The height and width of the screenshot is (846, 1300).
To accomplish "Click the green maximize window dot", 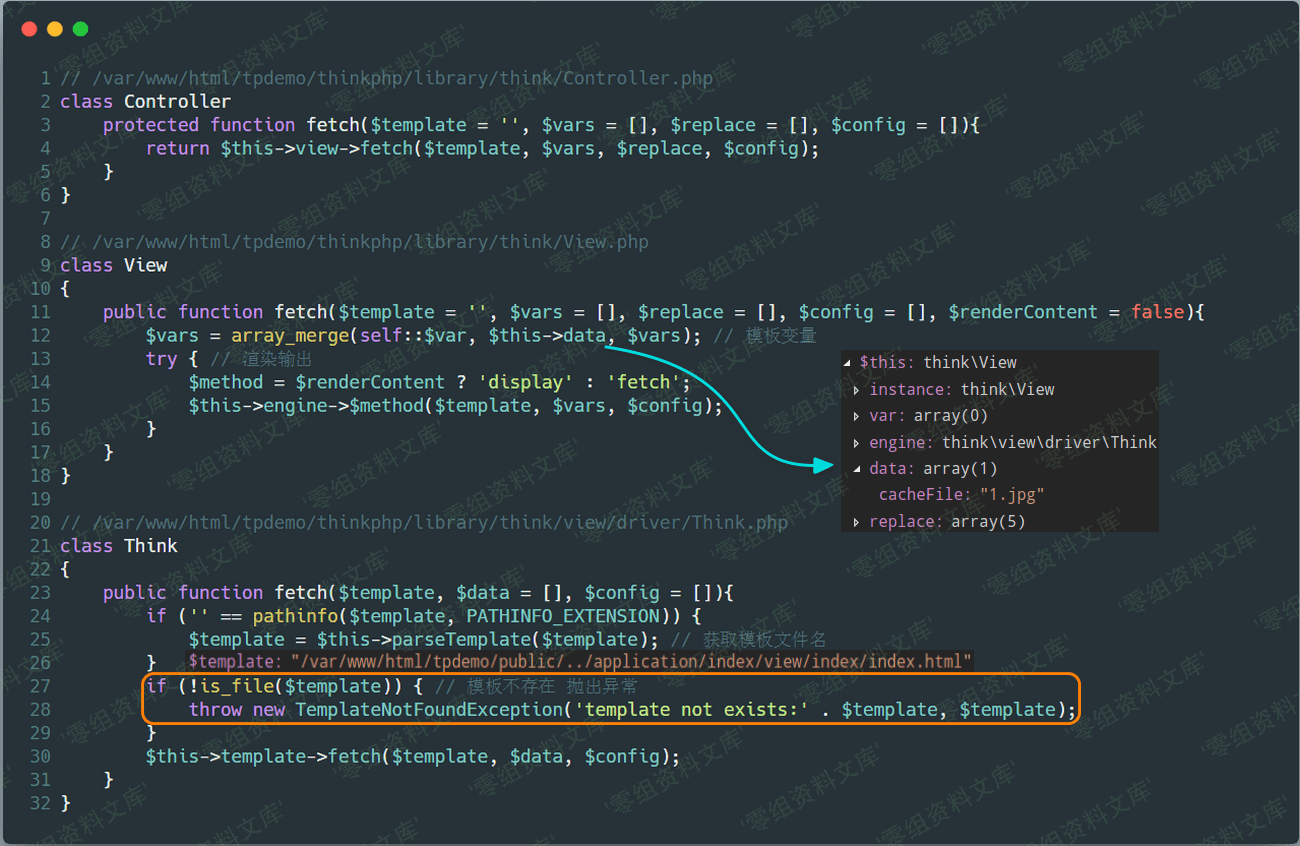I will click(x=81, y=29).
